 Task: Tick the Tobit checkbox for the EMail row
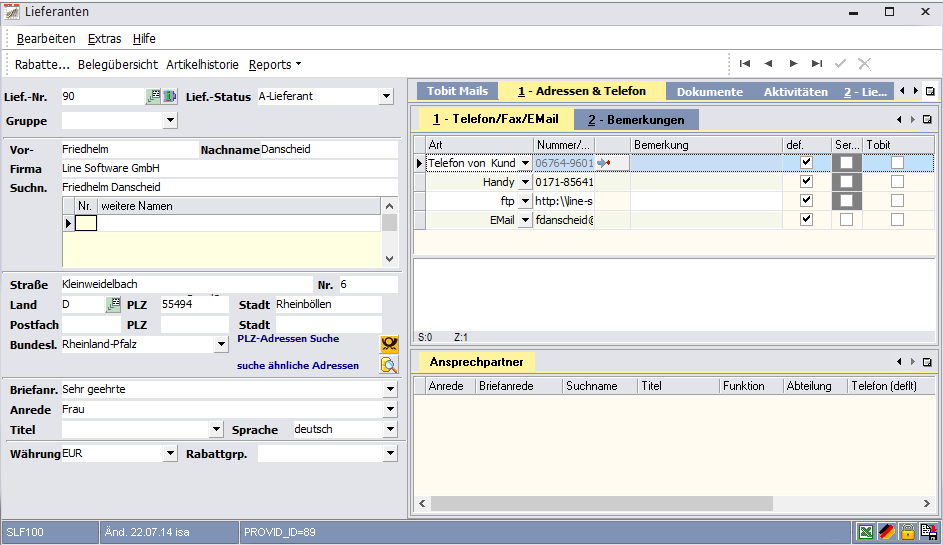pos(897,220)
